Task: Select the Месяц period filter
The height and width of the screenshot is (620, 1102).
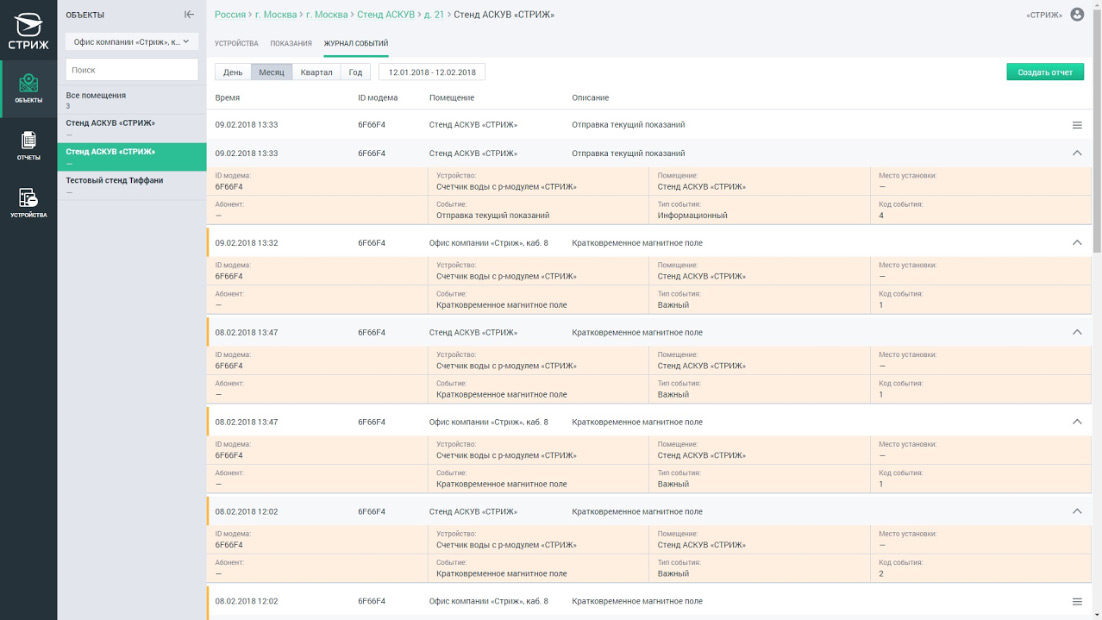Action: (x=271, y=72)
